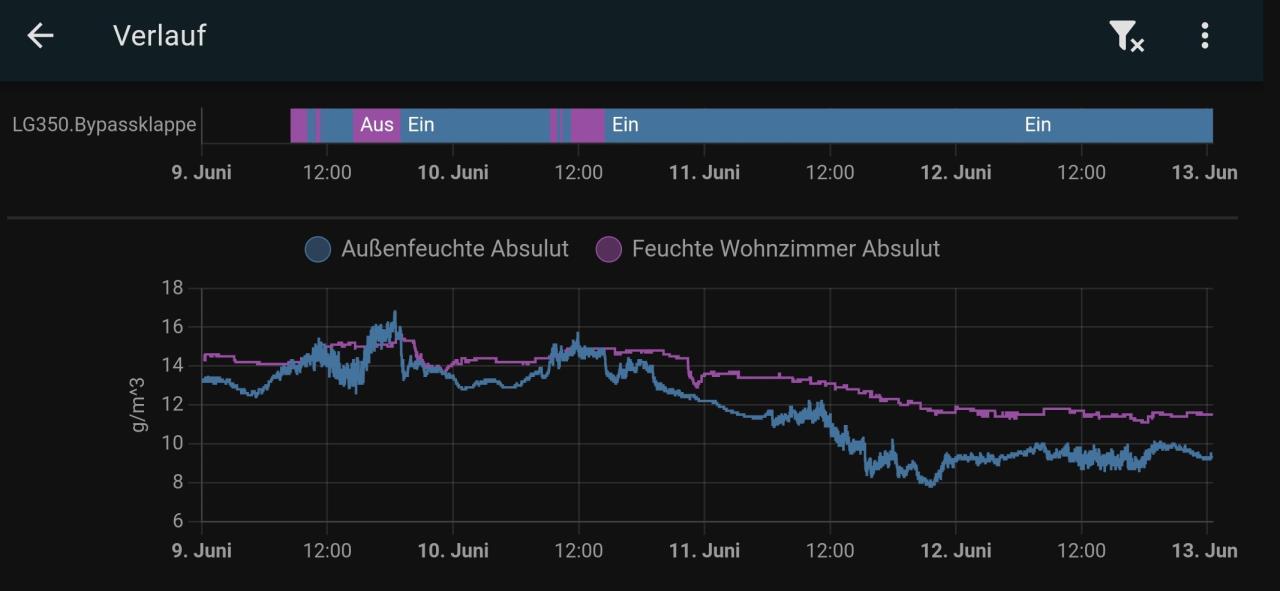The image size is (1280, 591).
Task: Click the LG350.Bypassklappe entity label
Action: [104, 125]
